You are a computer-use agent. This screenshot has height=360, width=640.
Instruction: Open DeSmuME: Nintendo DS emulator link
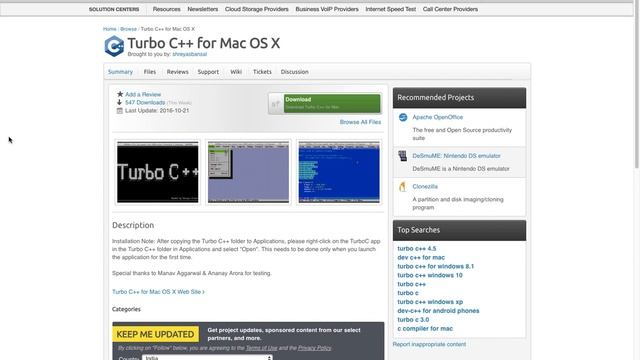pos(456,156)
